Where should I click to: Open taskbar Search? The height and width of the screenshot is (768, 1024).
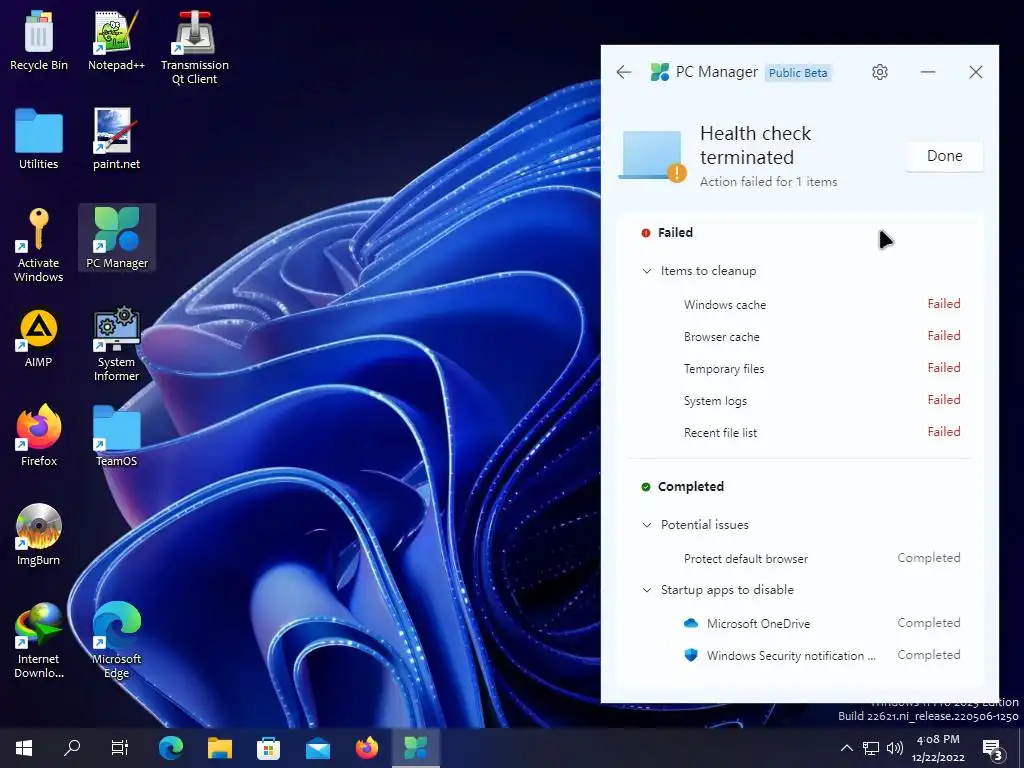click(x=72, y=747)
